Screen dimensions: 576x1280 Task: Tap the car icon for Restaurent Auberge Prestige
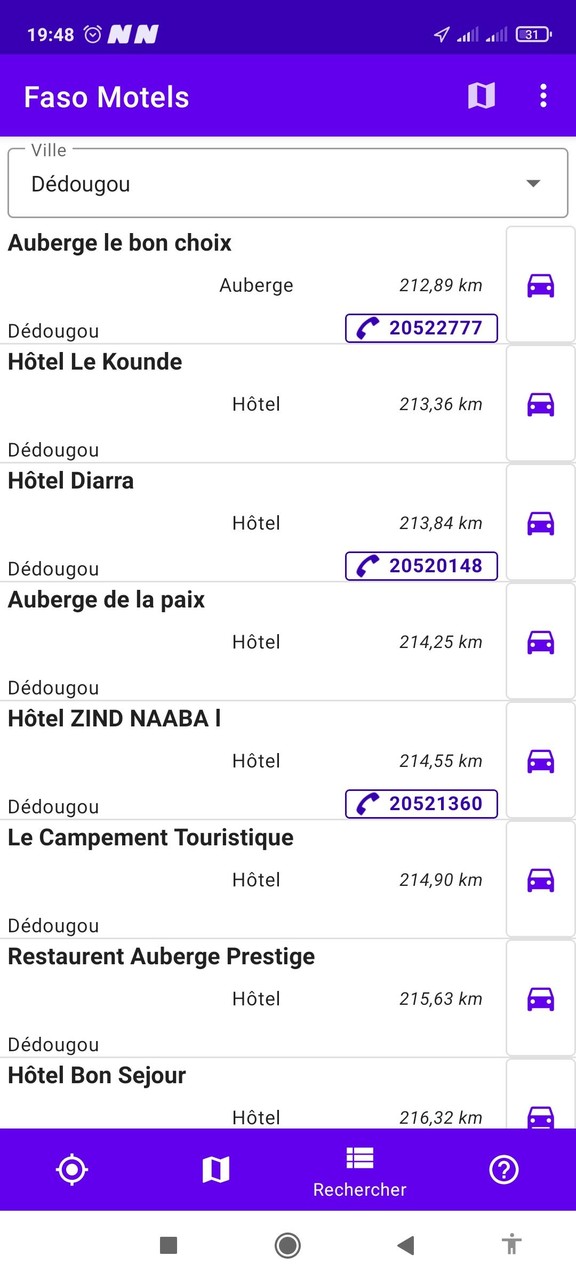point(540,998)
